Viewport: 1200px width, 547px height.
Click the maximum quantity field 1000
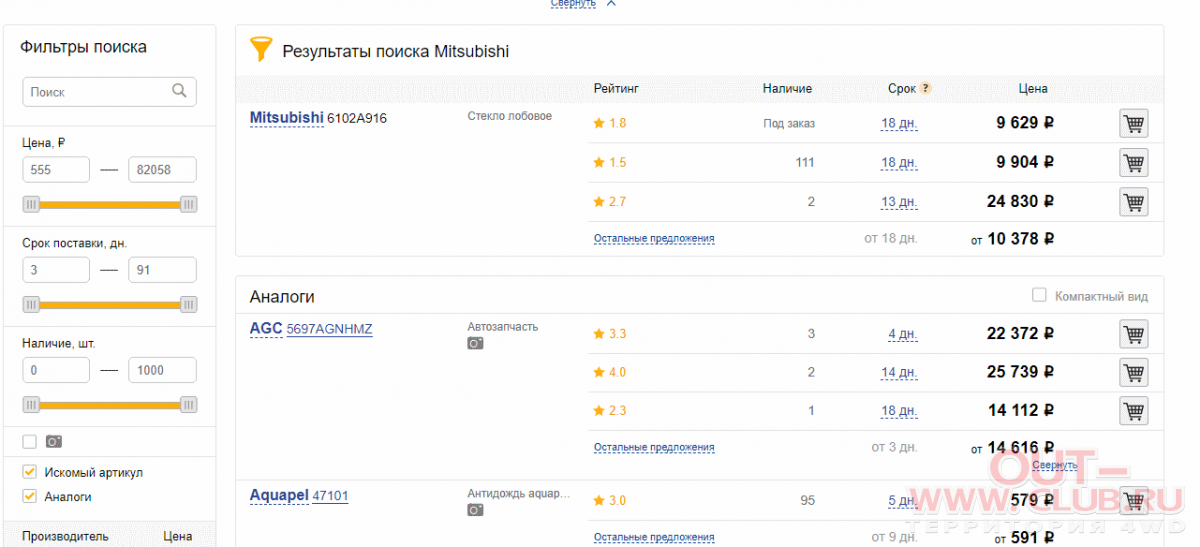pyautogui.click(x=162, y=370)
